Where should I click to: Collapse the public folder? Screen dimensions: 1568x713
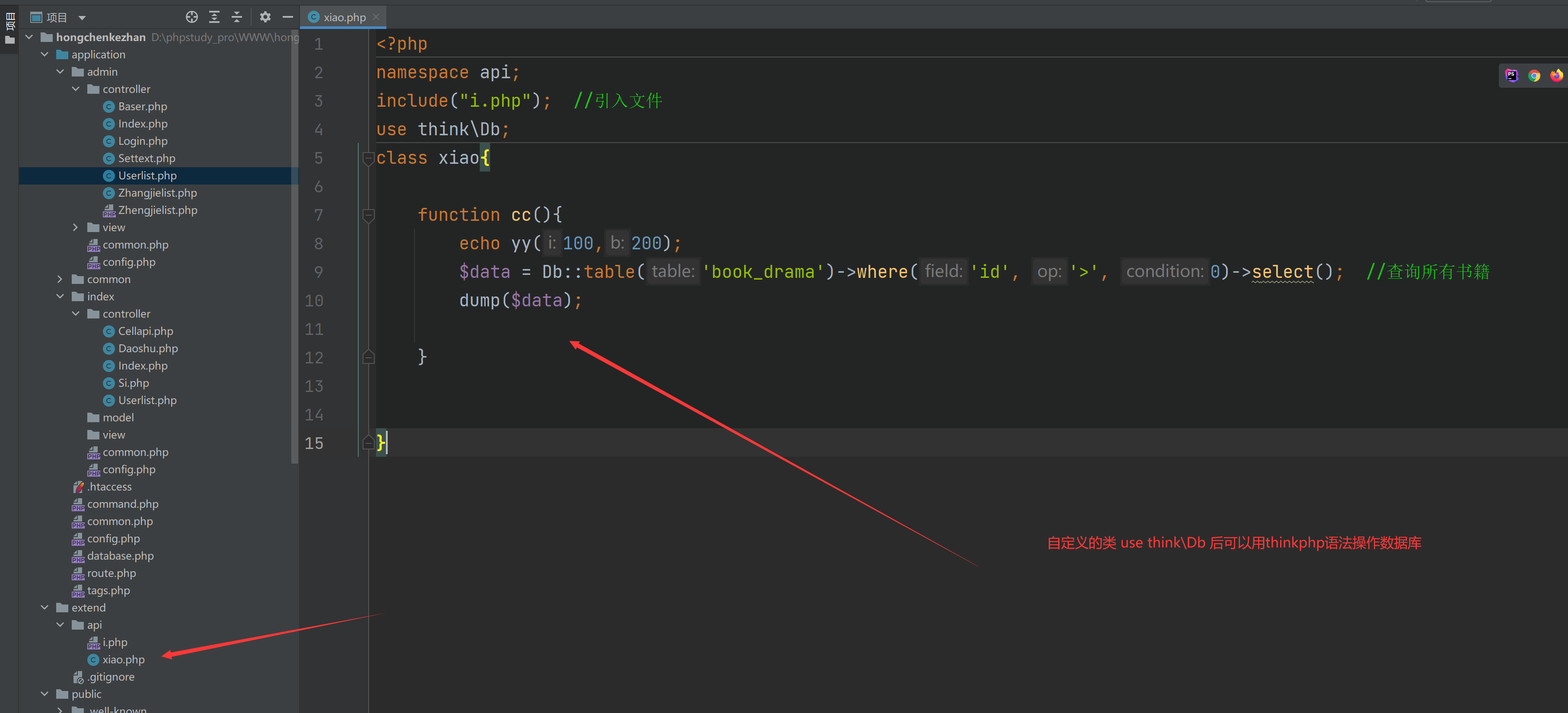pos(45,694)
